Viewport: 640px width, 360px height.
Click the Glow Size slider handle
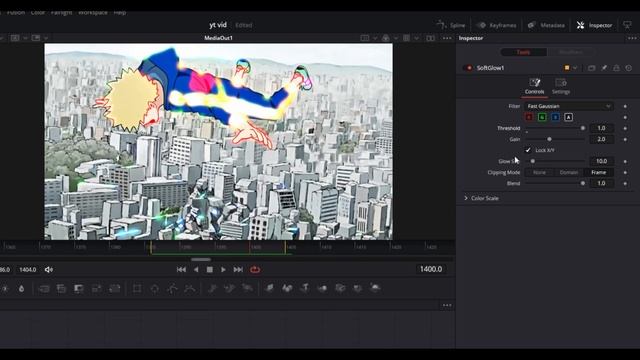[x=533, y=161]
